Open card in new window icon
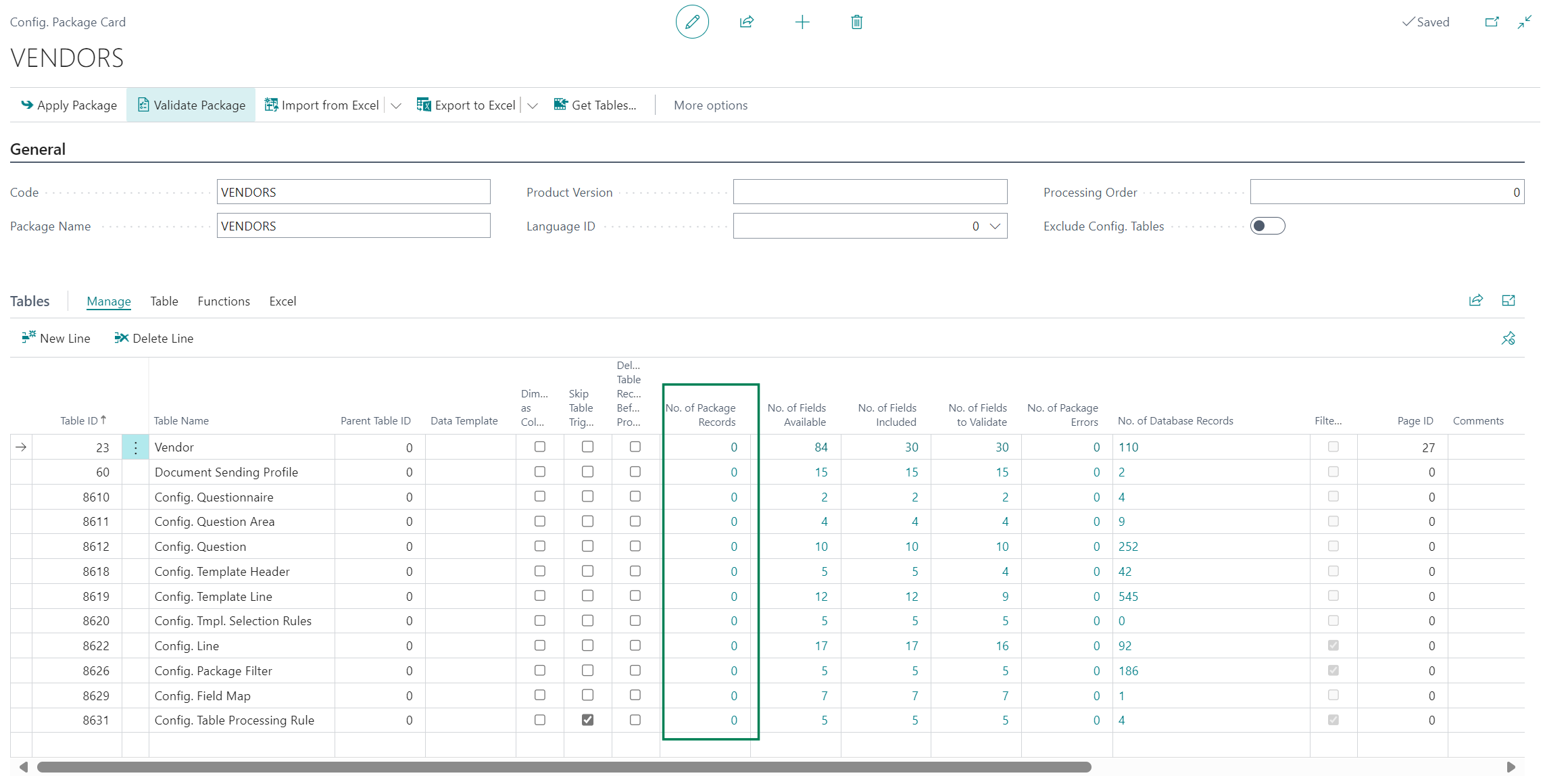 (x=1492, y=22)
